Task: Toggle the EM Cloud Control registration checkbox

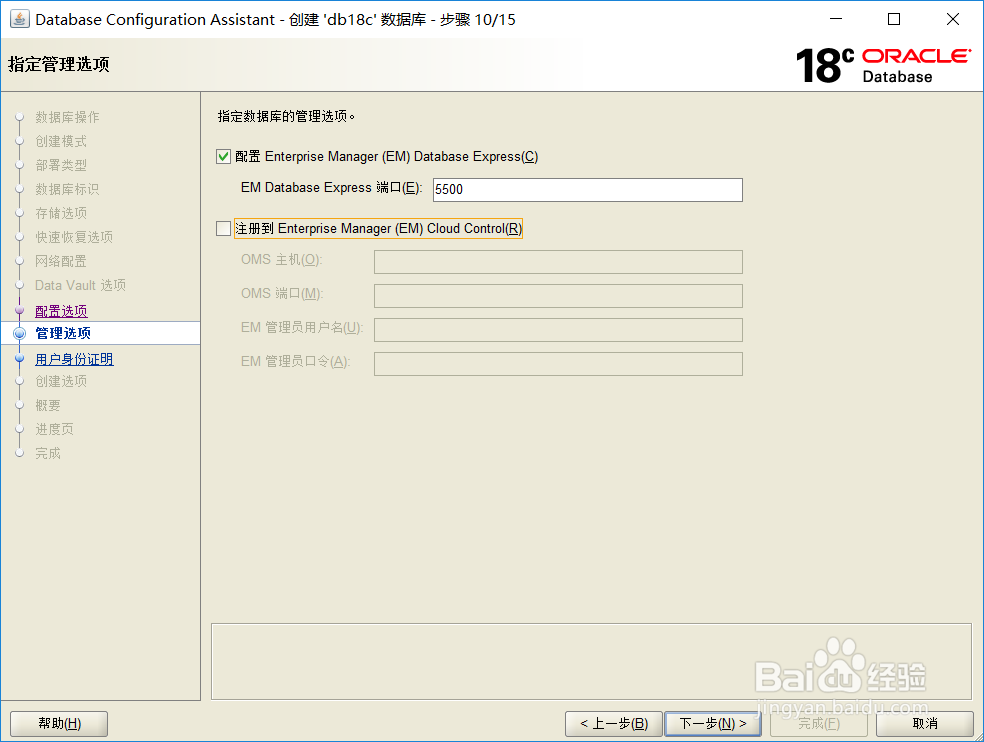Action: (x=224, y=228)
